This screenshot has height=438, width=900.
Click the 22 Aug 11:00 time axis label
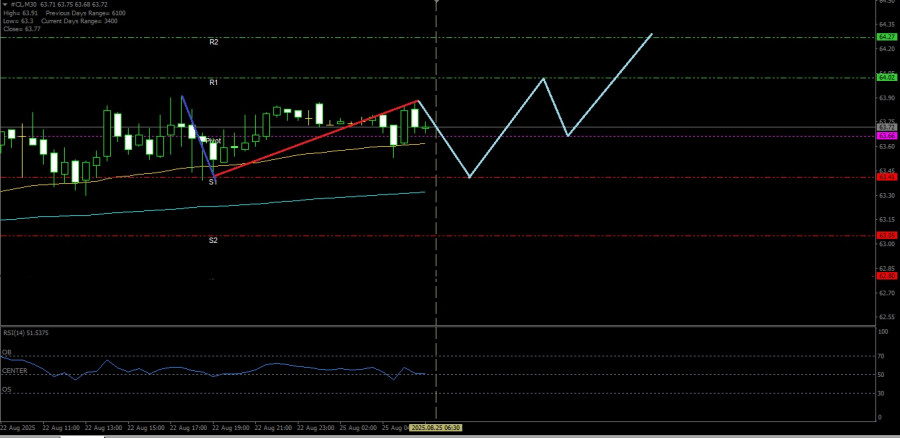(x=63, y=428)
